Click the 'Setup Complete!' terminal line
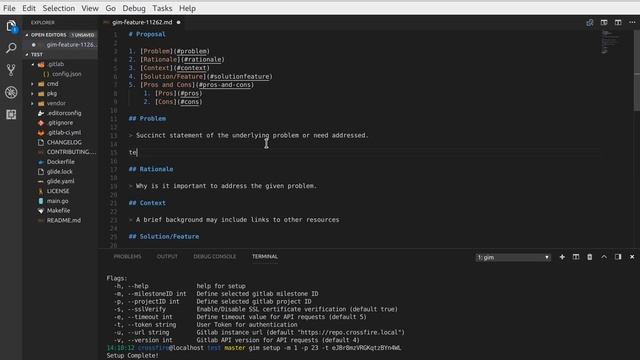640x360 pixels. tap(132, 356)
